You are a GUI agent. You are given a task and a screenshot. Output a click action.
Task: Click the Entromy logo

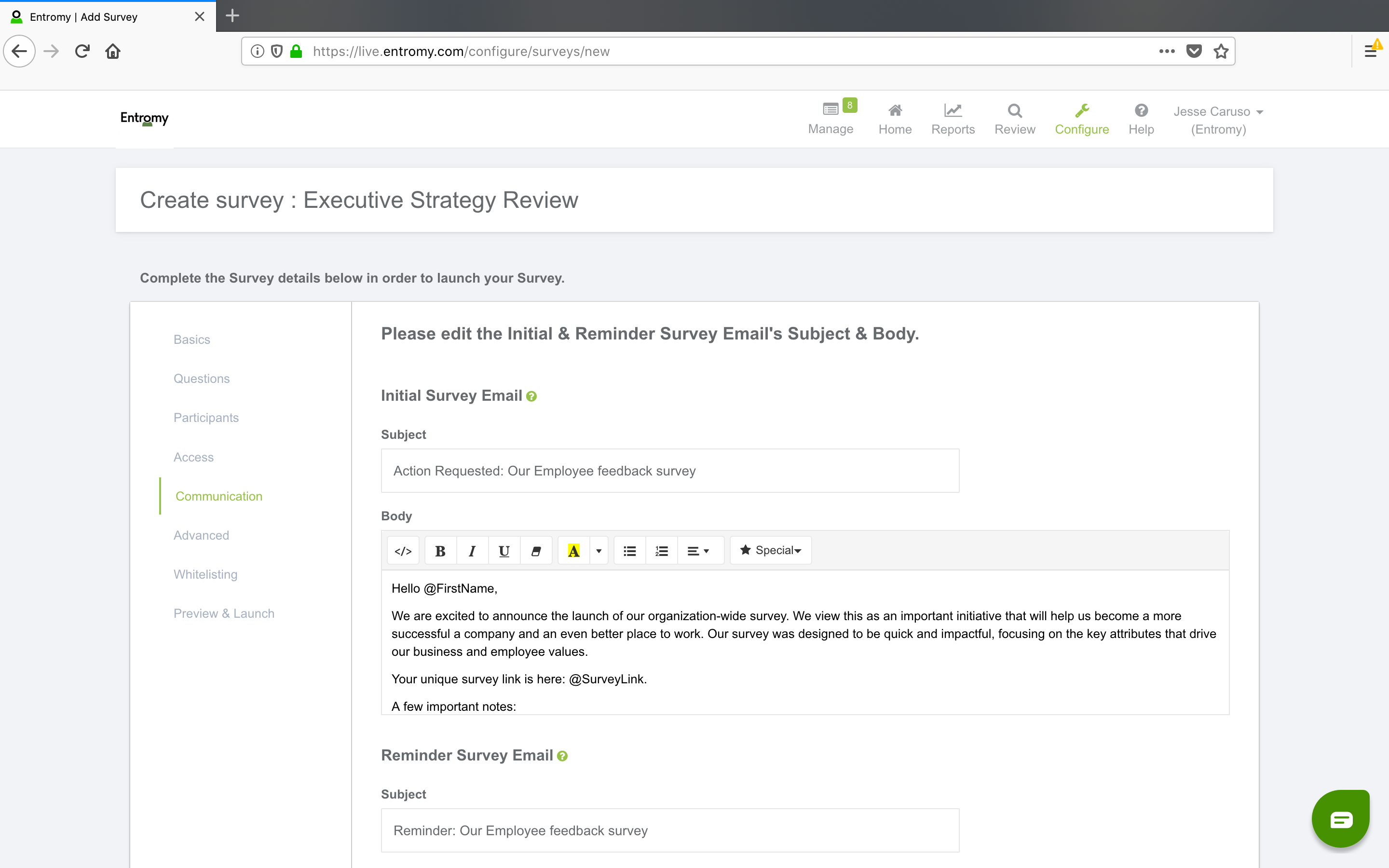click(x=144, y=119)
